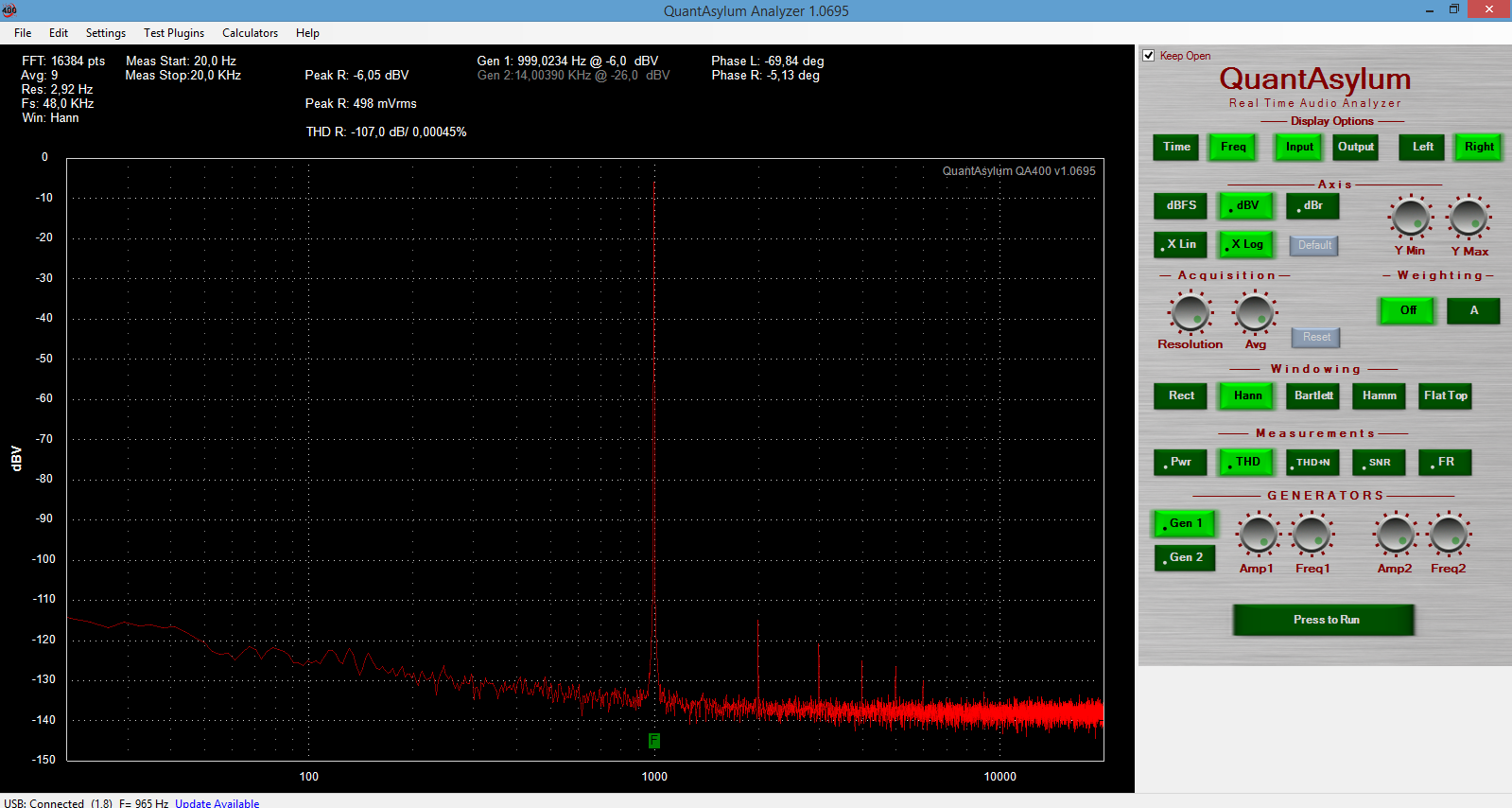Click the Y Min knob
This screenshot has height=808, width=1512.
pyautogui.click(x=1410, y=218)
